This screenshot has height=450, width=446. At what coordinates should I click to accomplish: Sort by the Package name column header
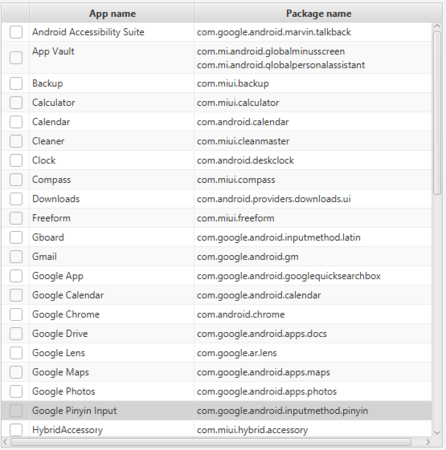318,14
